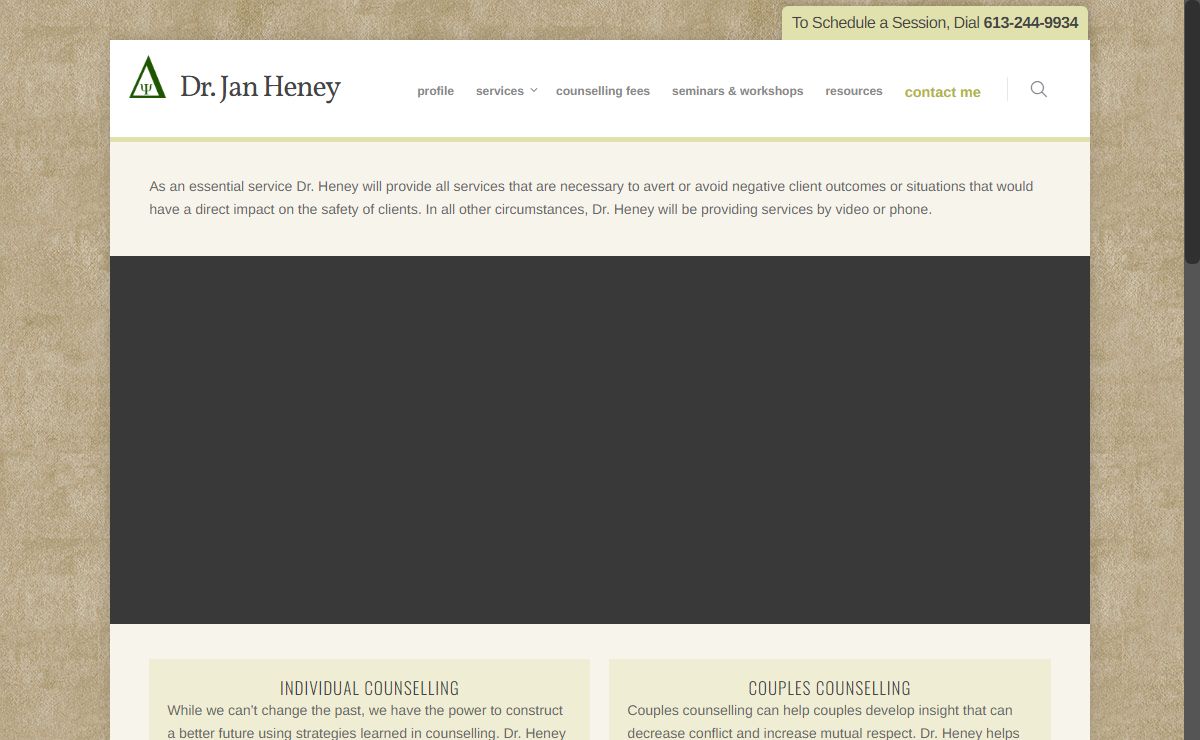1200x740 pixels.
Task: Click phone number 613-244-9934
Action: (x=1031, y=23)
